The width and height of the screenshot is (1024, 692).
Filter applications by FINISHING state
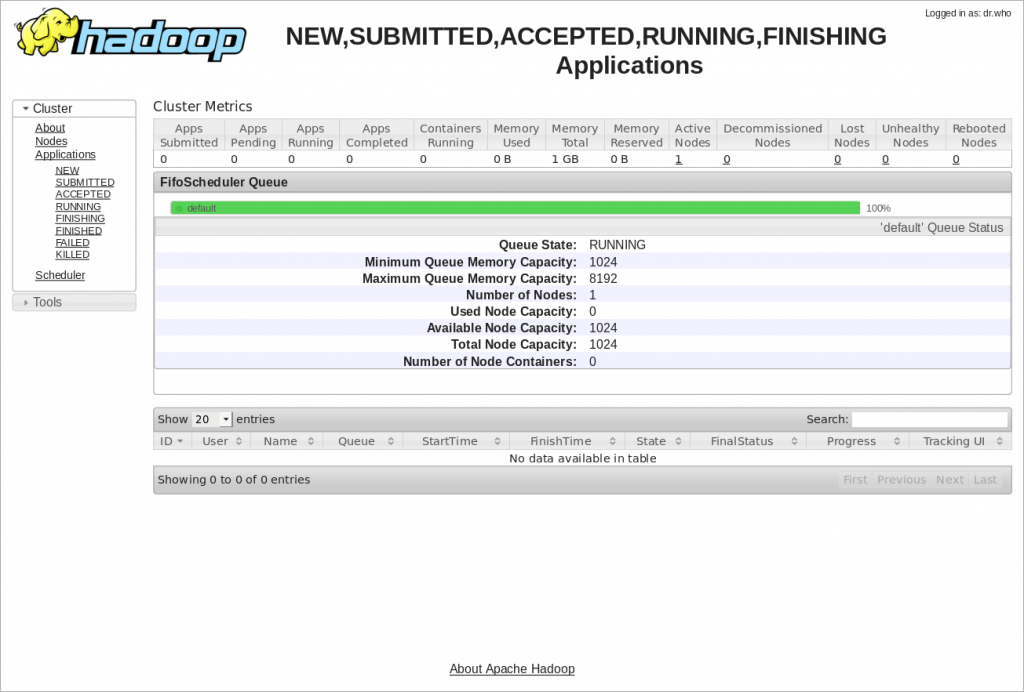click(80, 219)
